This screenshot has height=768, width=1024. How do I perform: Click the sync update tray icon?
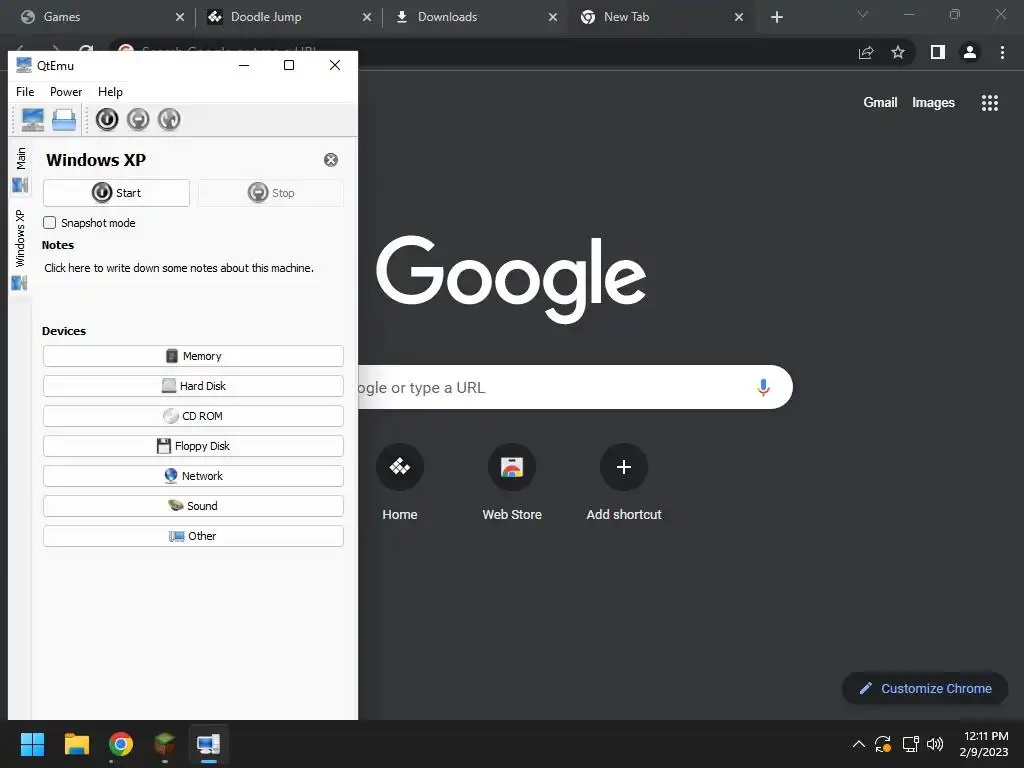[883, 744]
